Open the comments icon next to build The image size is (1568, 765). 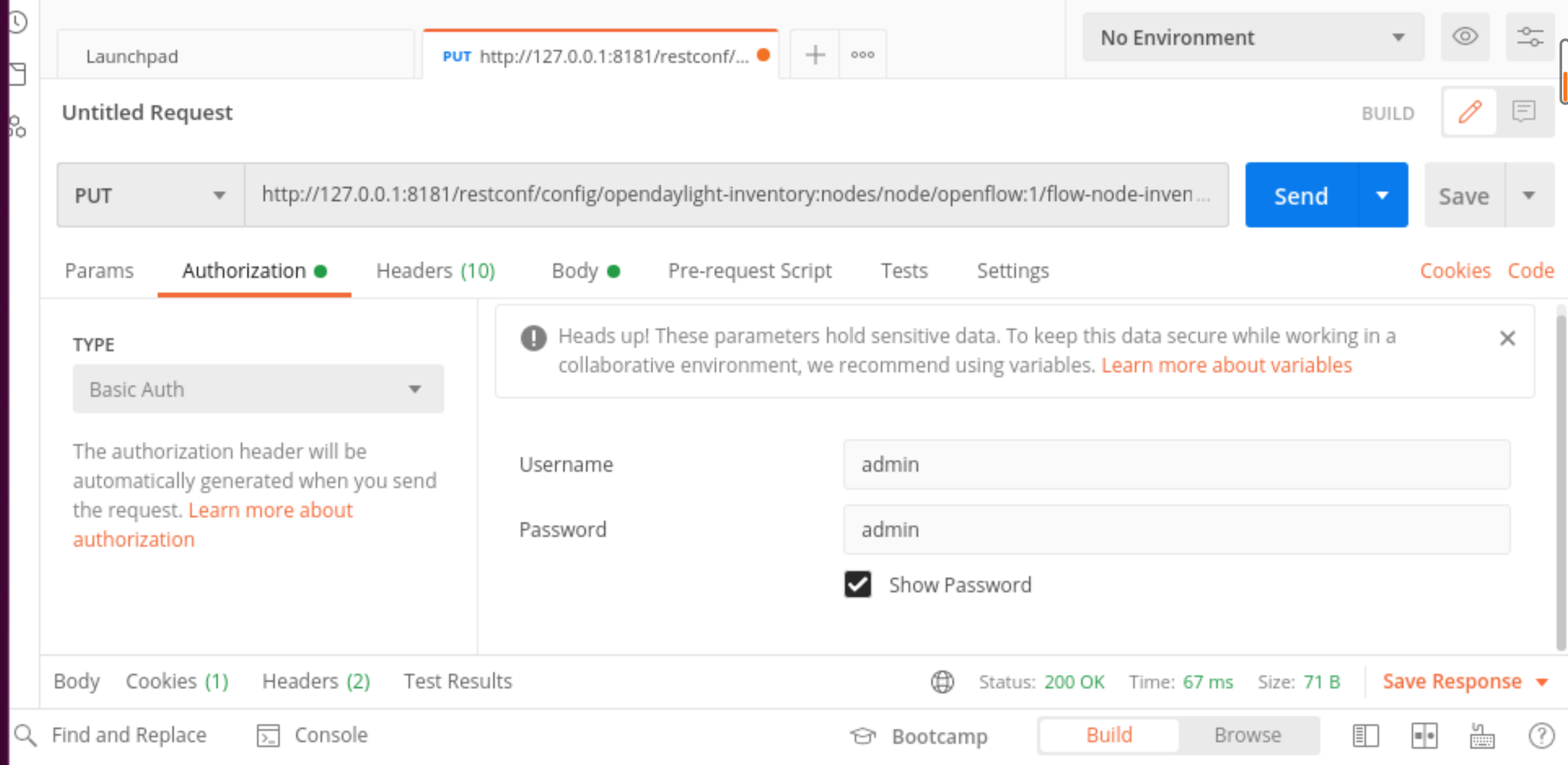click(1524, 113)
